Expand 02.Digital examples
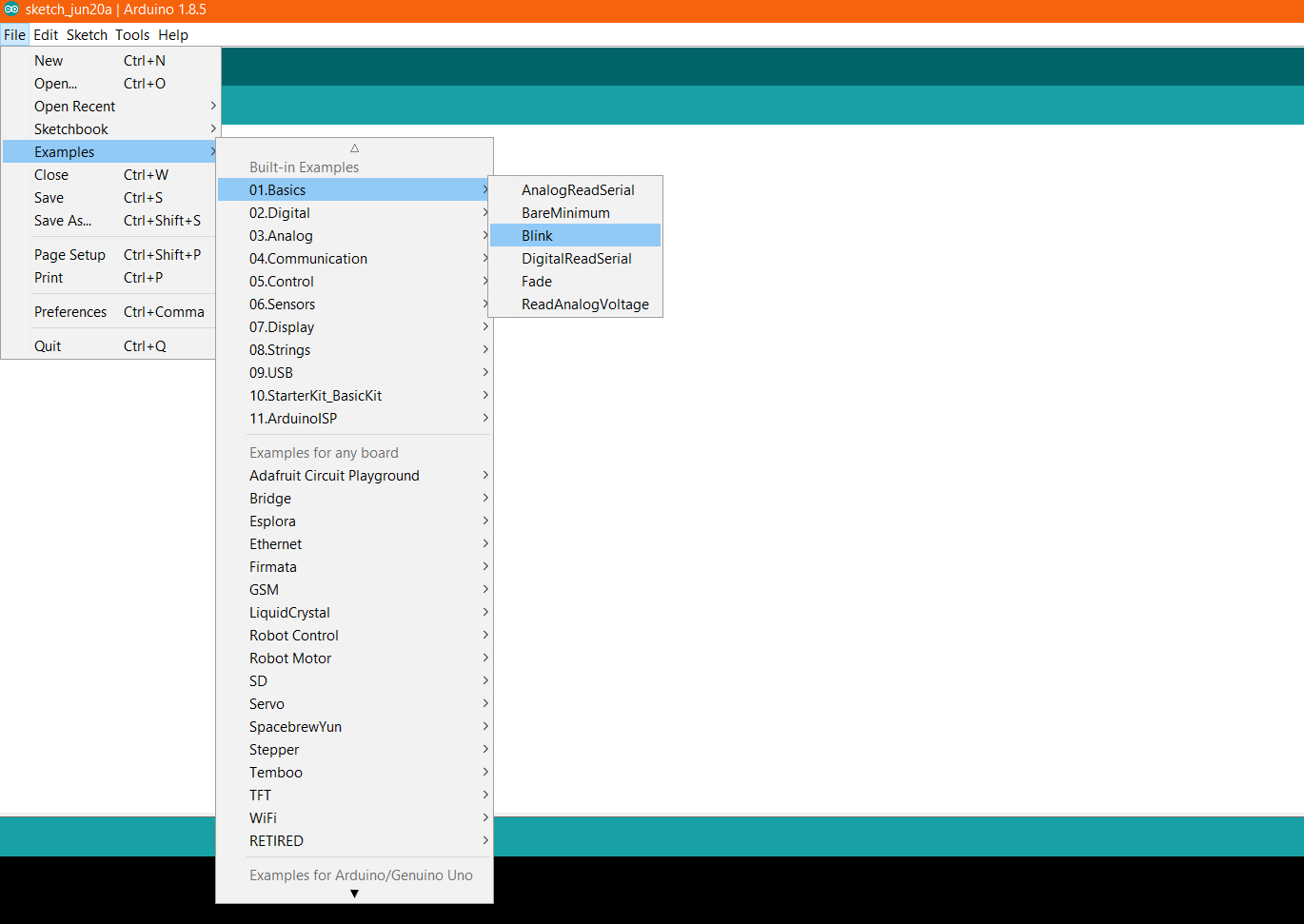 tap(354, 213)
